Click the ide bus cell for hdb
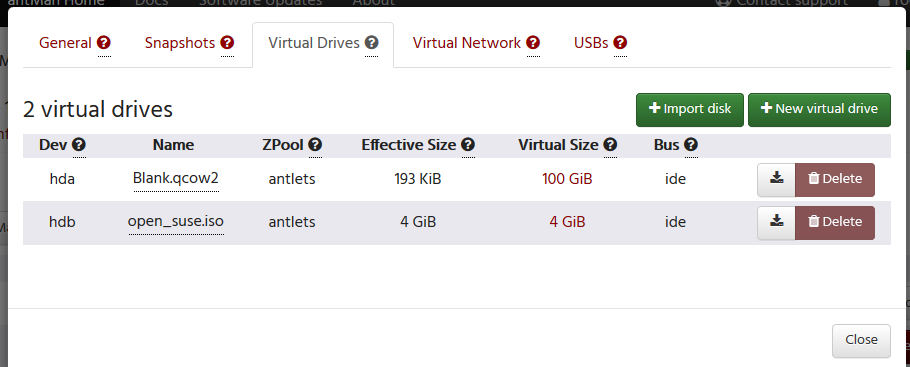 point(676,222)
